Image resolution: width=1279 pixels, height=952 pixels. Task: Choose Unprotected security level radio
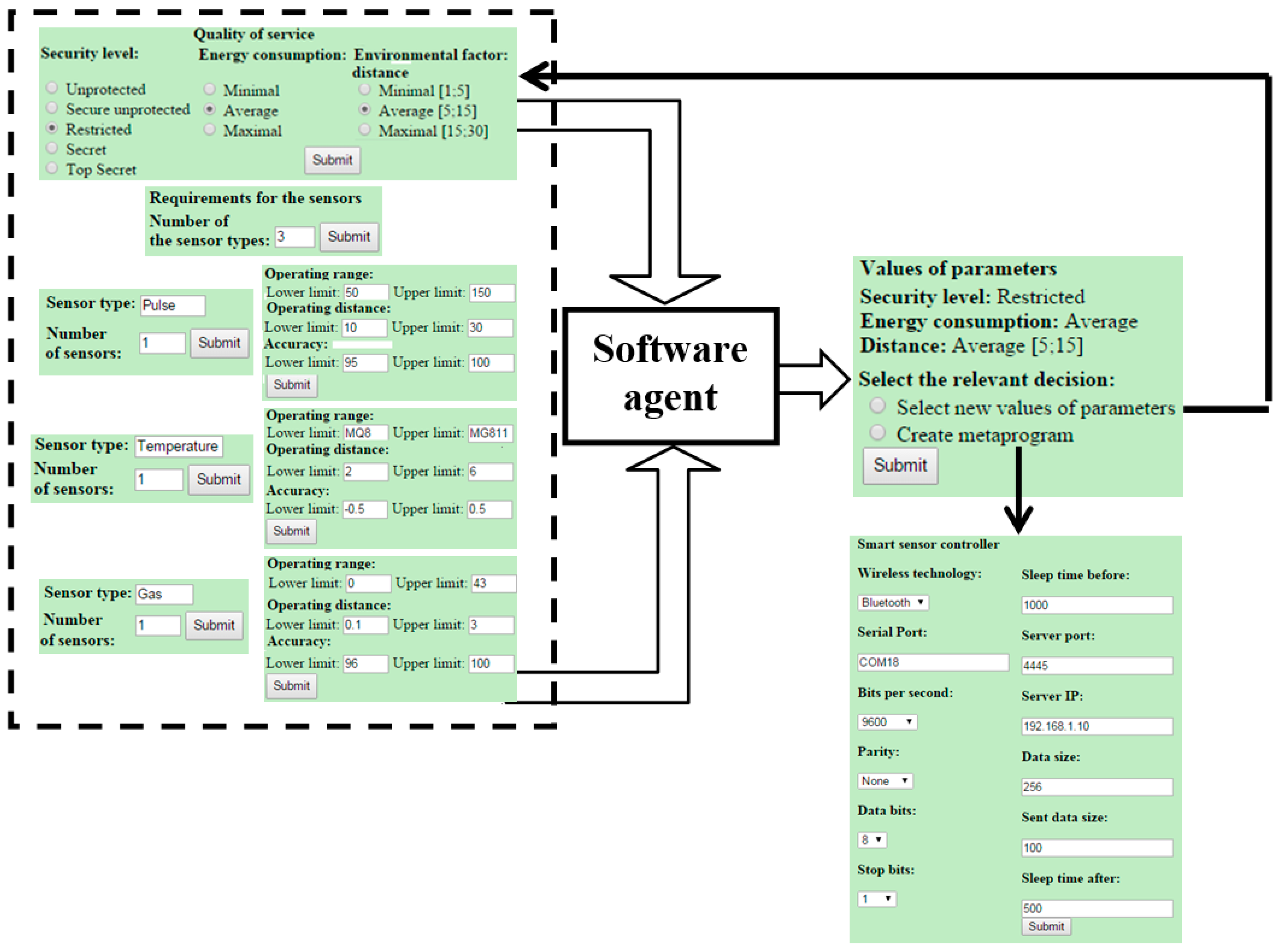[x=53, y=88]
